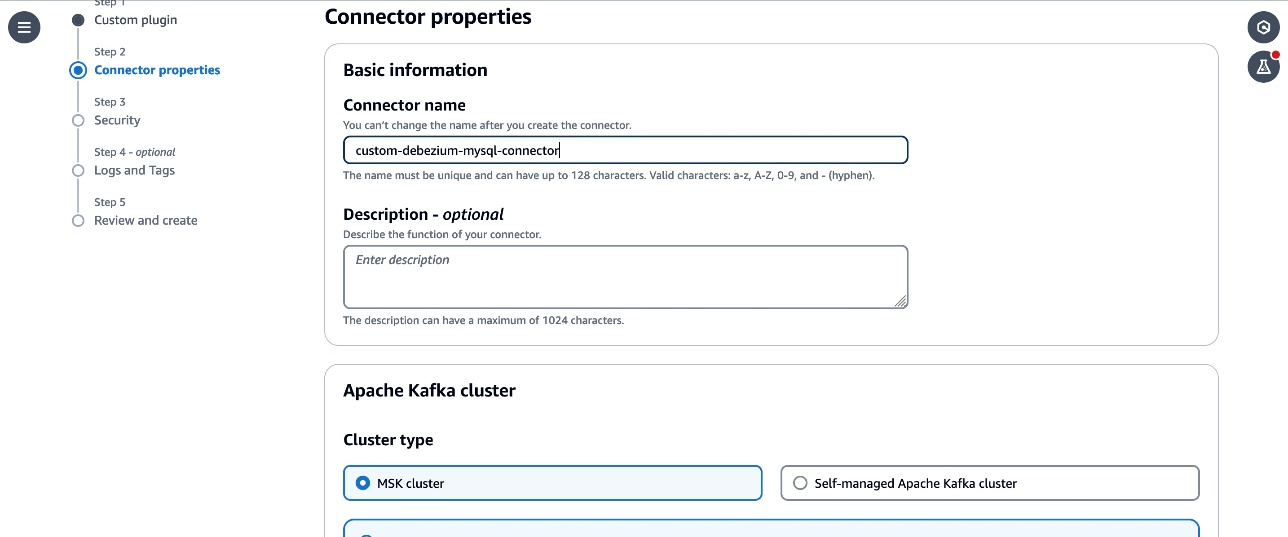Click the Apache Kafka cluster section heading
1288x537 pixels.
[x=429, y=390]
